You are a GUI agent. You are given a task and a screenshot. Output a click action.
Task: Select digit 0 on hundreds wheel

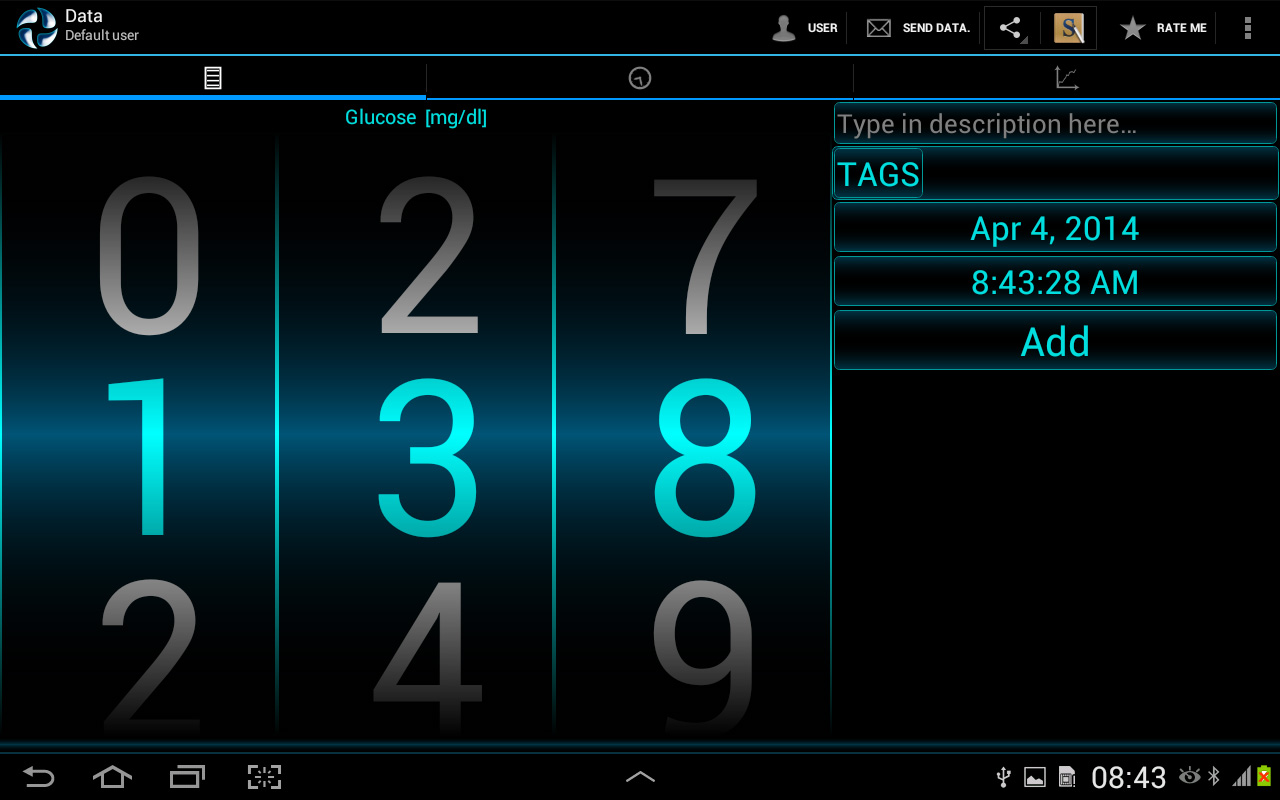pos(148,256)
